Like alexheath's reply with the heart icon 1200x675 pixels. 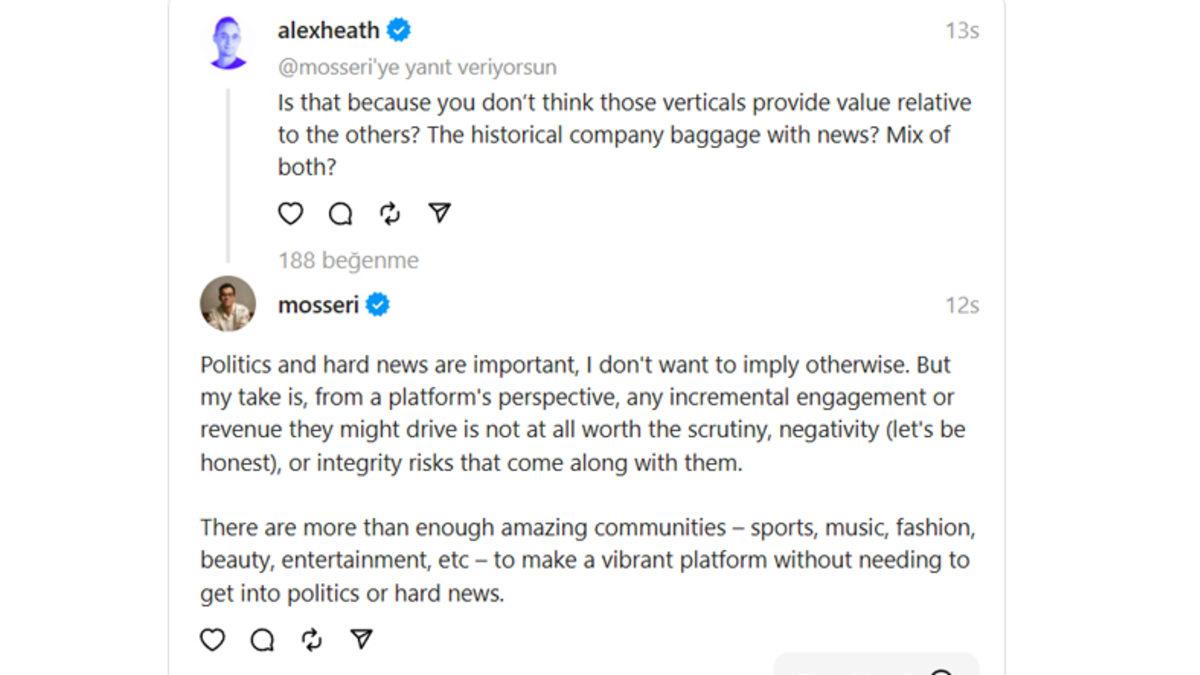[290, 213]
